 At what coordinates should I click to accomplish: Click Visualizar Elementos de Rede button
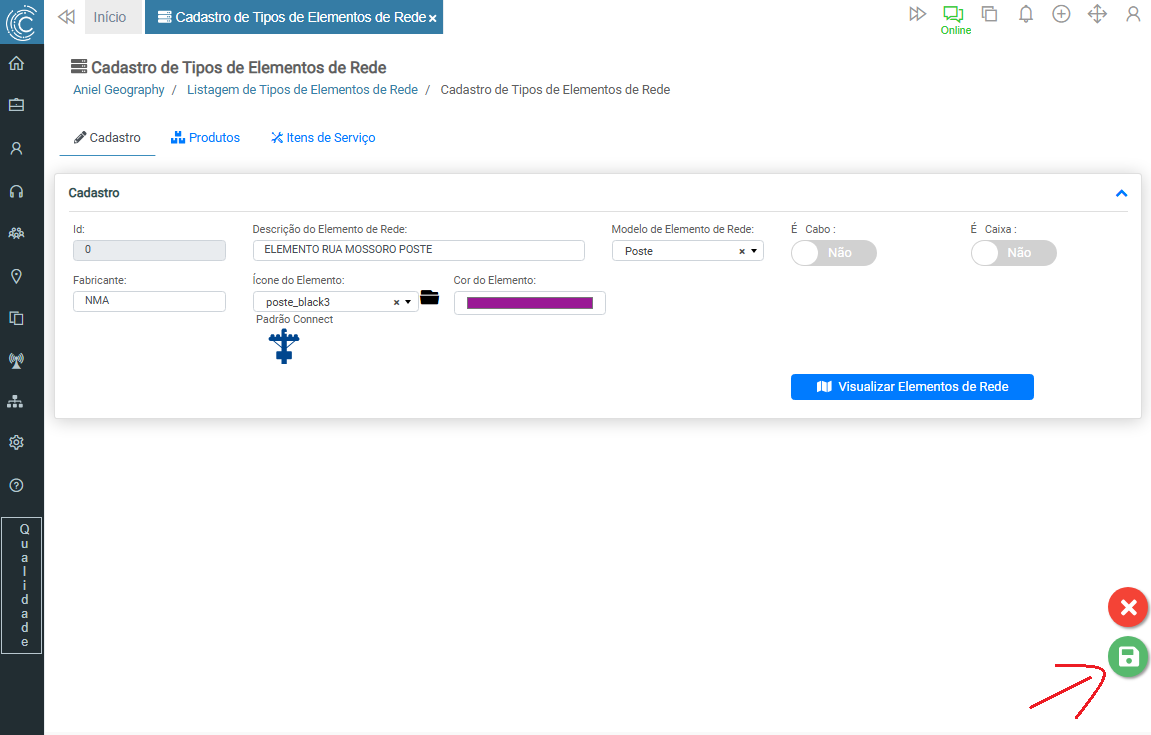911,387
